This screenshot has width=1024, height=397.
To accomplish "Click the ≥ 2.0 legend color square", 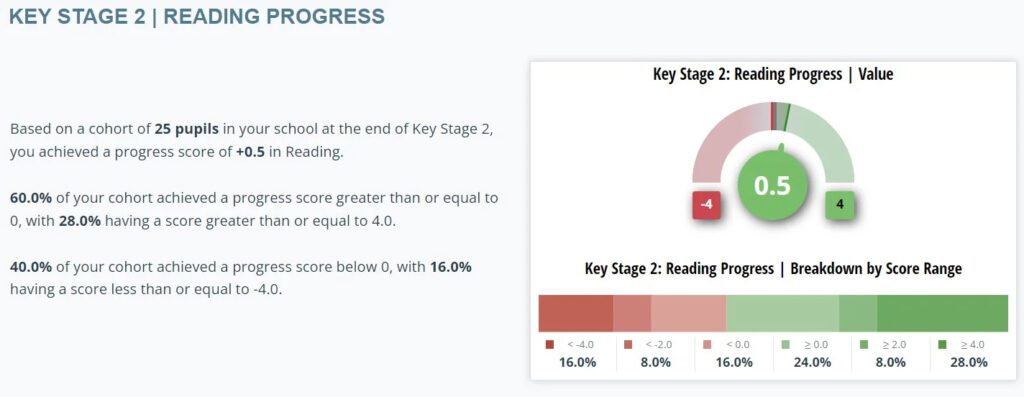I will (864, 345).
